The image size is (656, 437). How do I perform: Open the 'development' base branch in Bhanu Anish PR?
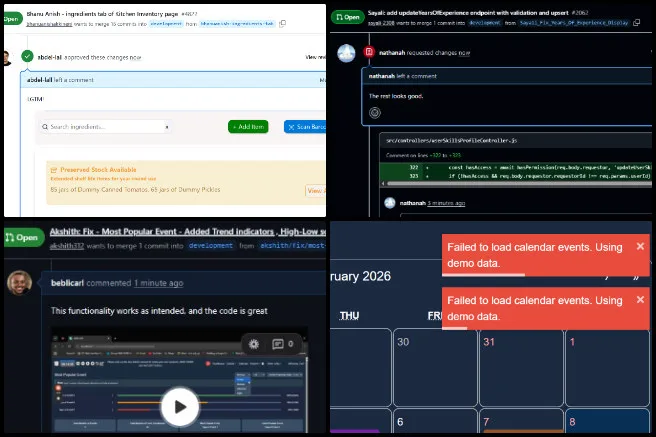click(x=166, y=24)
